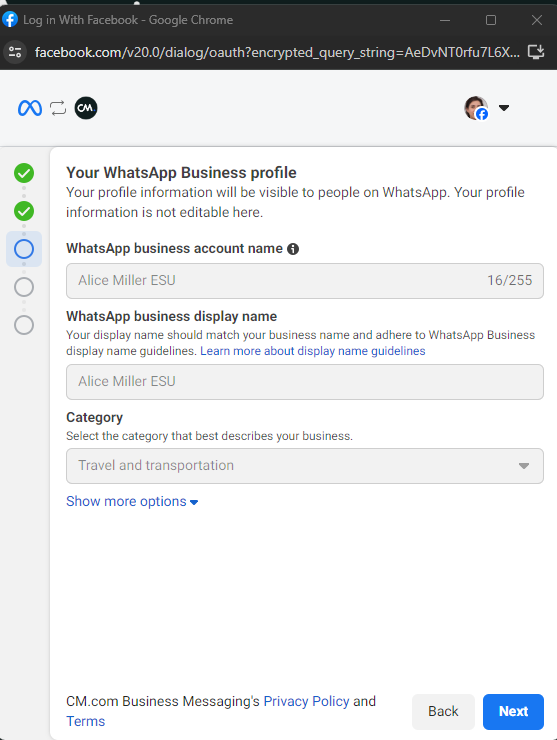557x740 pixels.
Task: Click the sync arrows icon between logos
Action: [58, 108]
